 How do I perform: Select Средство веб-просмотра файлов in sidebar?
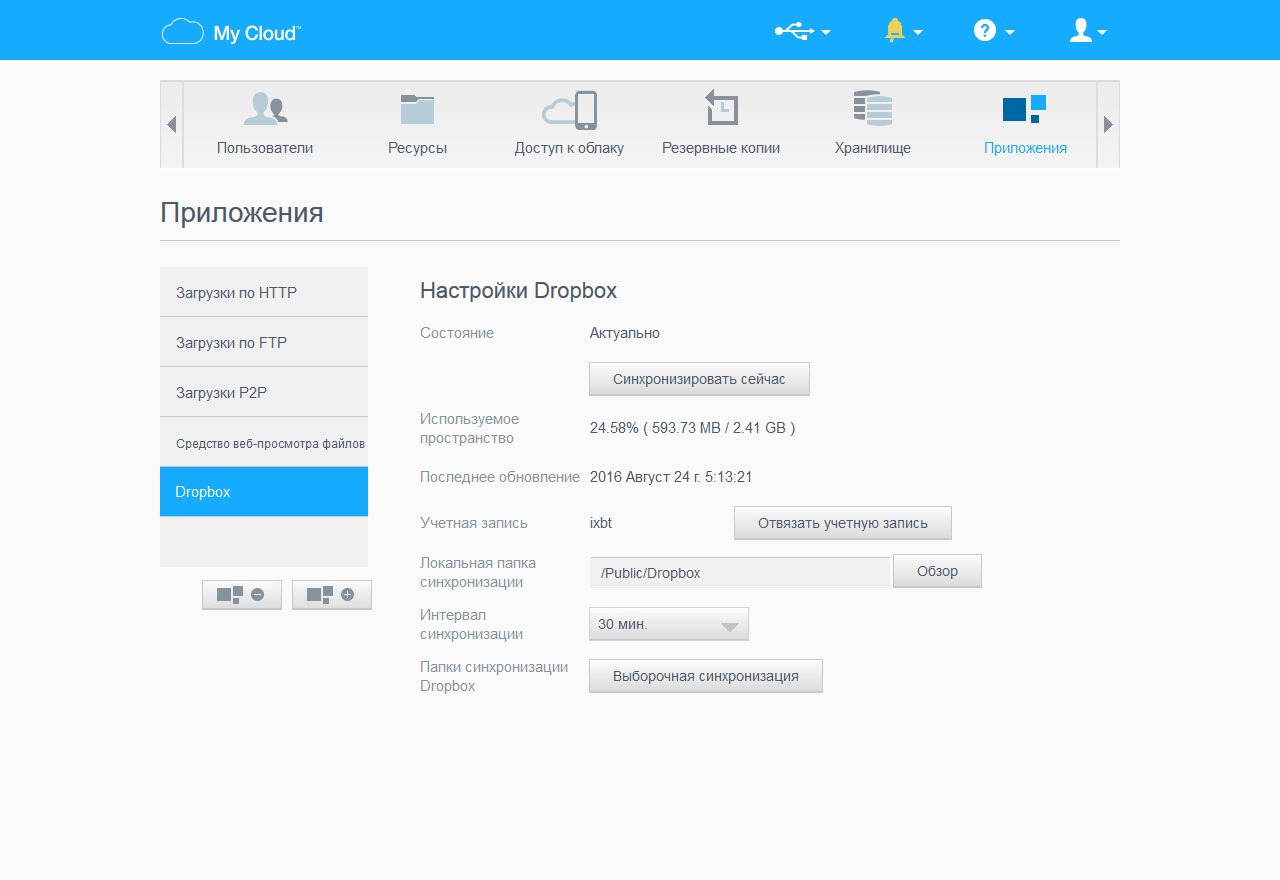pyautogui.click(x=264, y=442)
